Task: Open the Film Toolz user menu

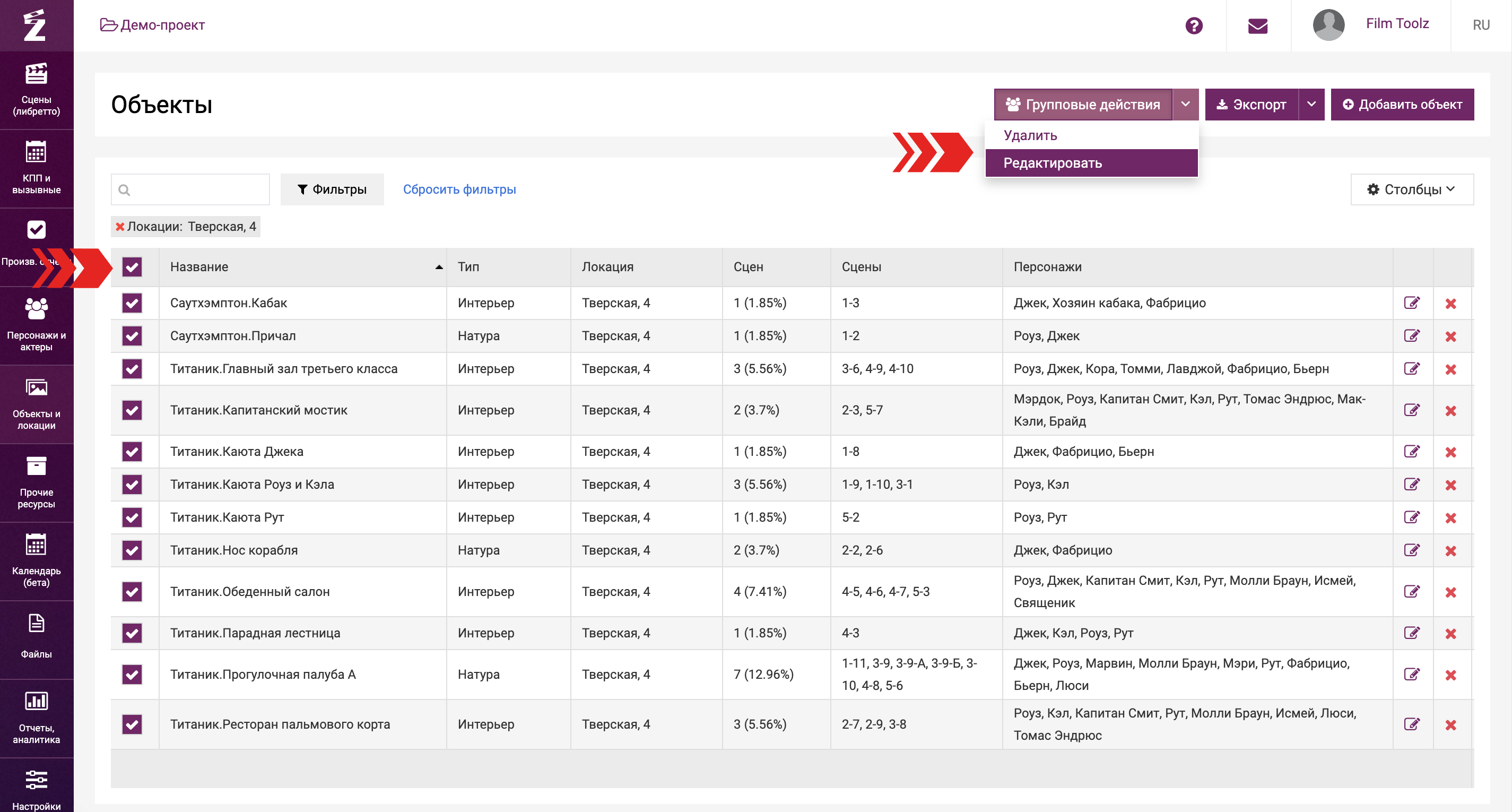Action: tap(1397, 23)
